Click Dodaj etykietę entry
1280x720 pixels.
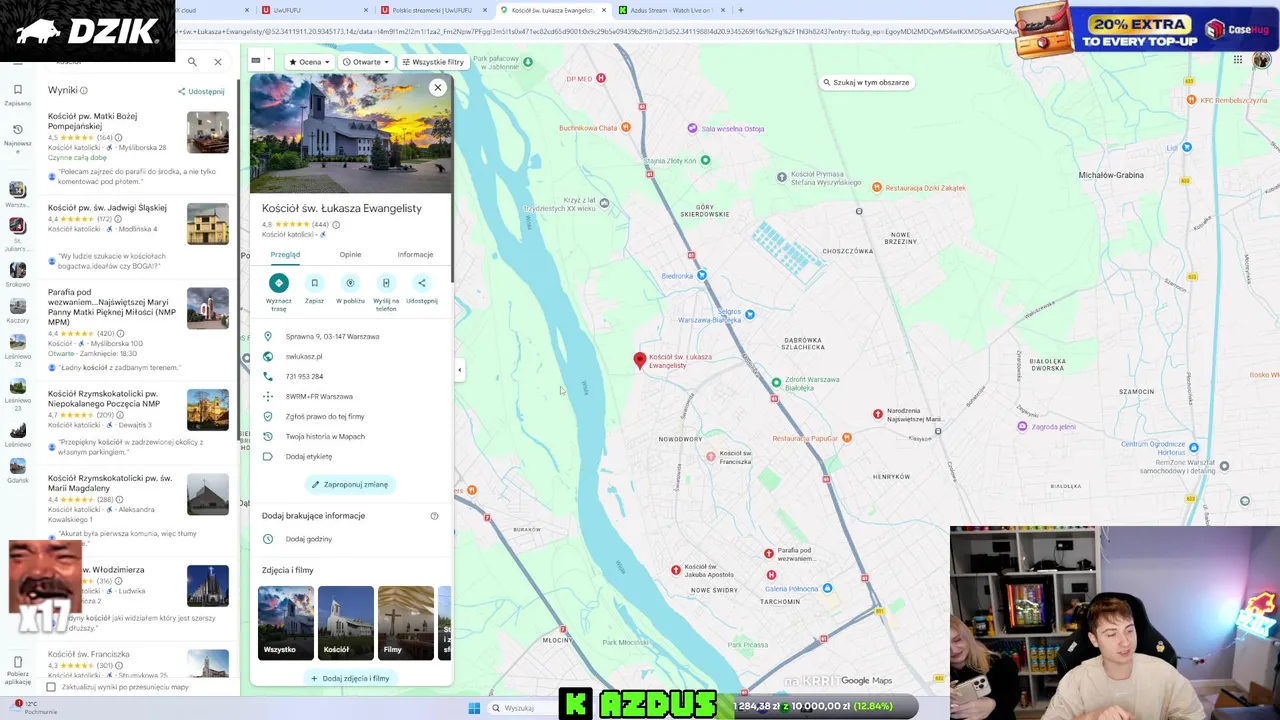(x=308, y=457)
